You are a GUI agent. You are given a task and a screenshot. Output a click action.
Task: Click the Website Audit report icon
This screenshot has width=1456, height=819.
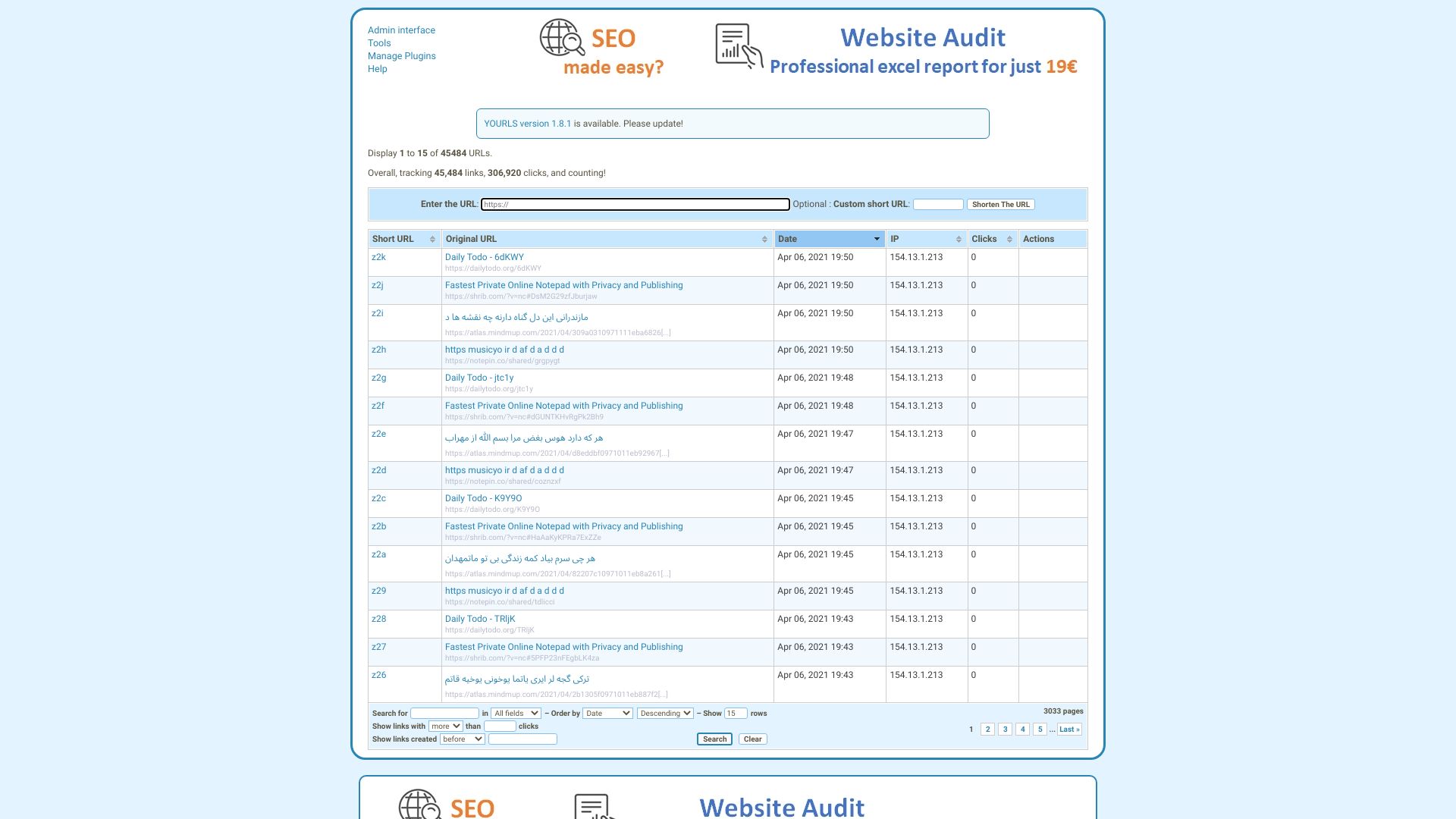739,45
